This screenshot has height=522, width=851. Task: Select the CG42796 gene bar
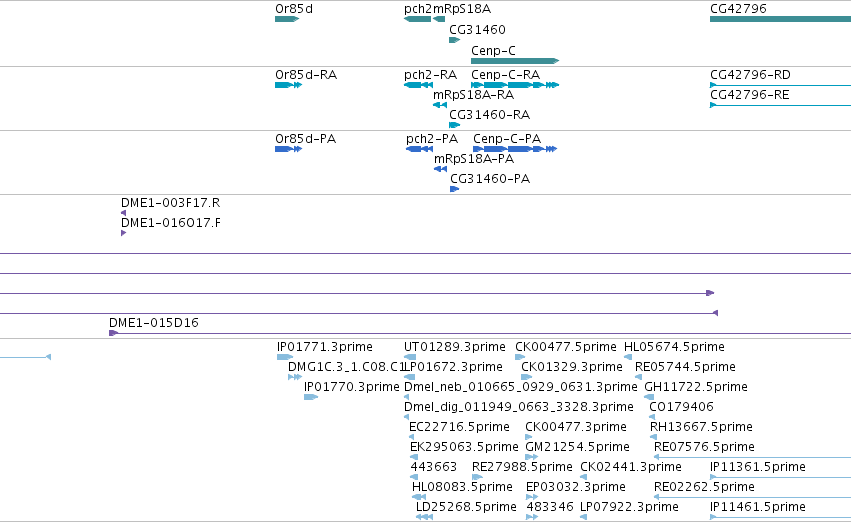[x=780, y=19]
